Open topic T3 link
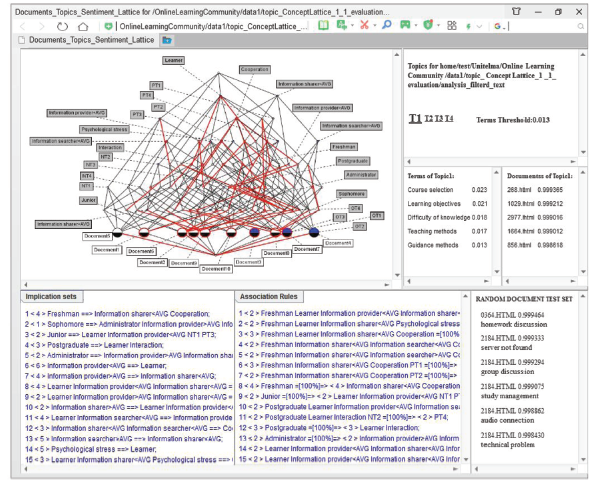 439,119
